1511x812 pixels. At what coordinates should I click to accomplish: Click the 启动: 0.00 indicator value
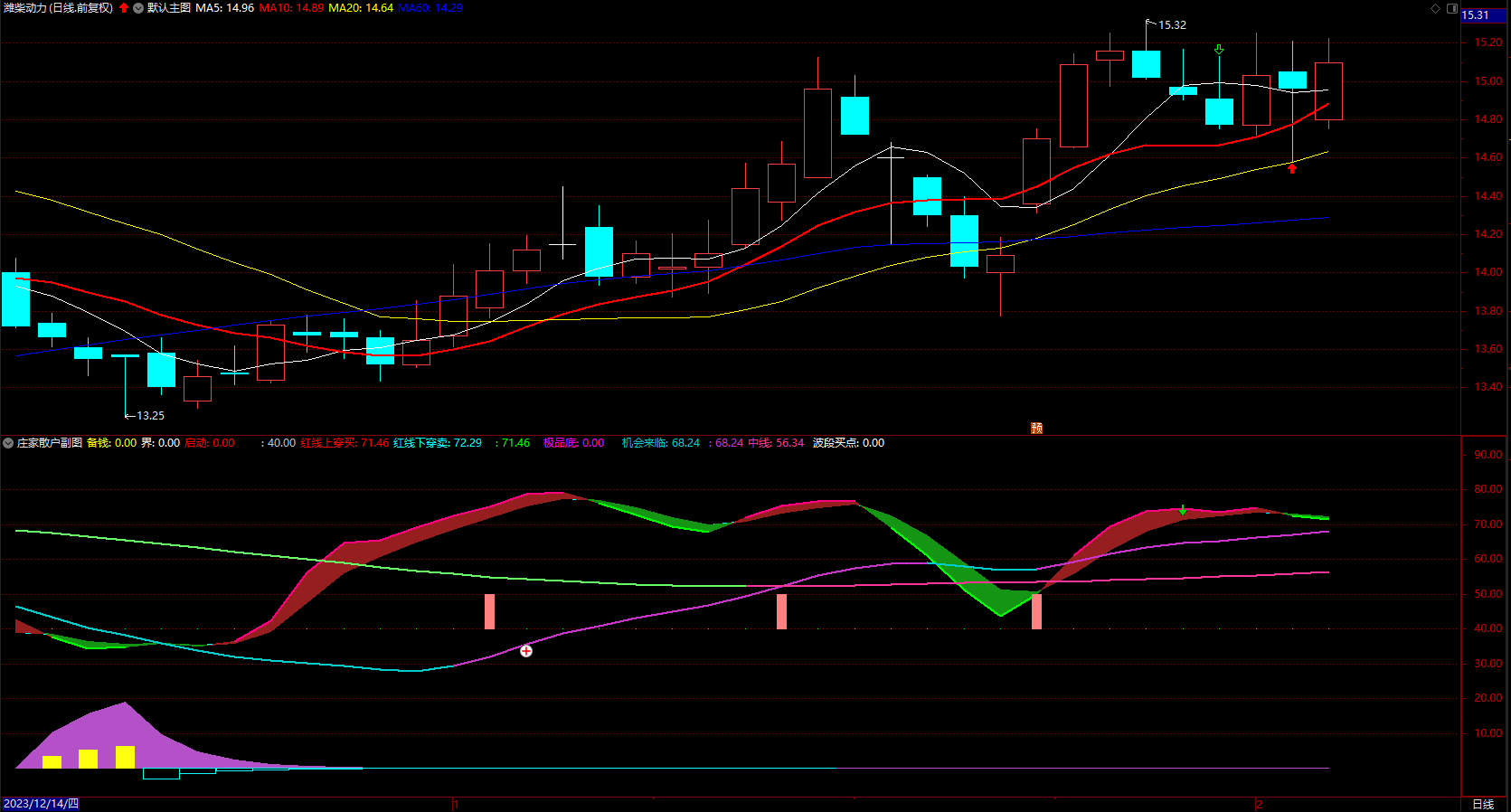pyautogui.click(x=210, y=443)
